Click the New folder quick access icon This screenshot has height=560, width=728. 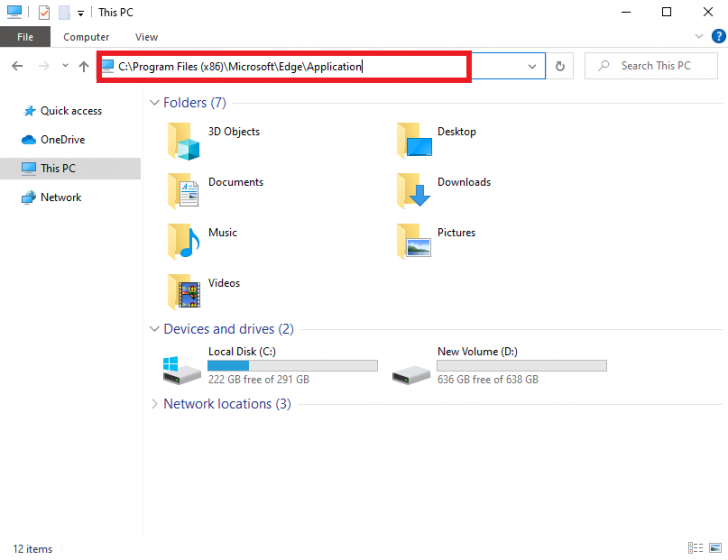coord(64,12)
